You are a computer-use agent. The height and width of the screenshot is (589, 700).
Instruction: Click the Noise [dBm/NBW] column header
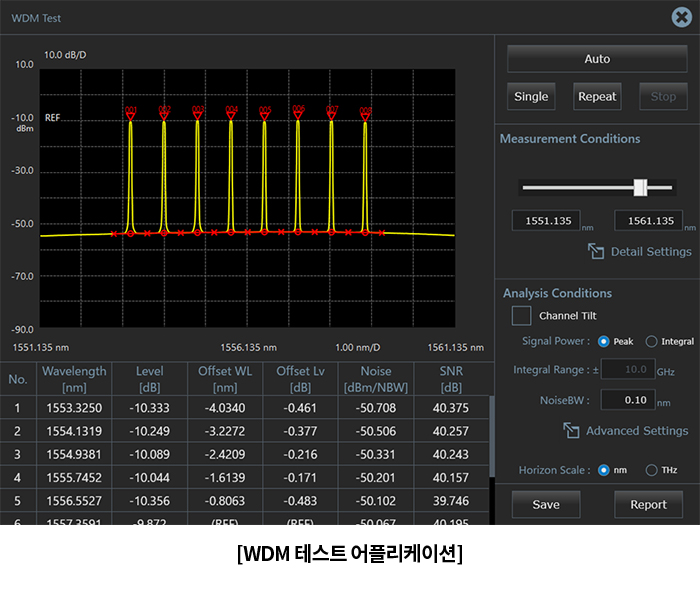point(376,379)
